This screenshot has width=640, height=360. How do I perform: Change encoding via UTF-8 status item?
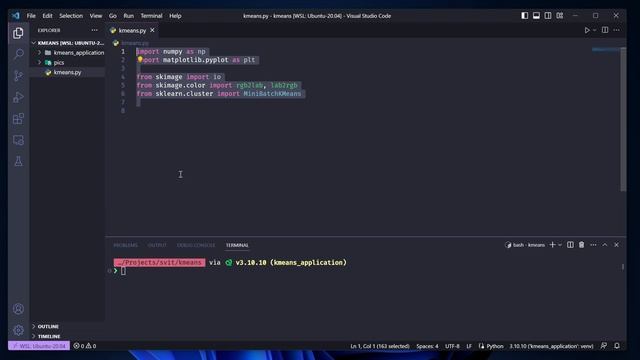452,346
